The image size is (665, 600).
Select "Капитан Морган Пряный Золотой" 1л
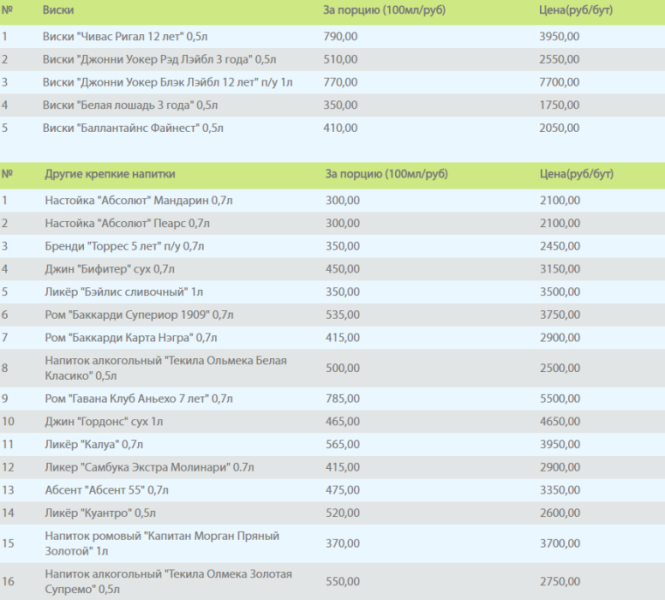(x=162, y=544)
